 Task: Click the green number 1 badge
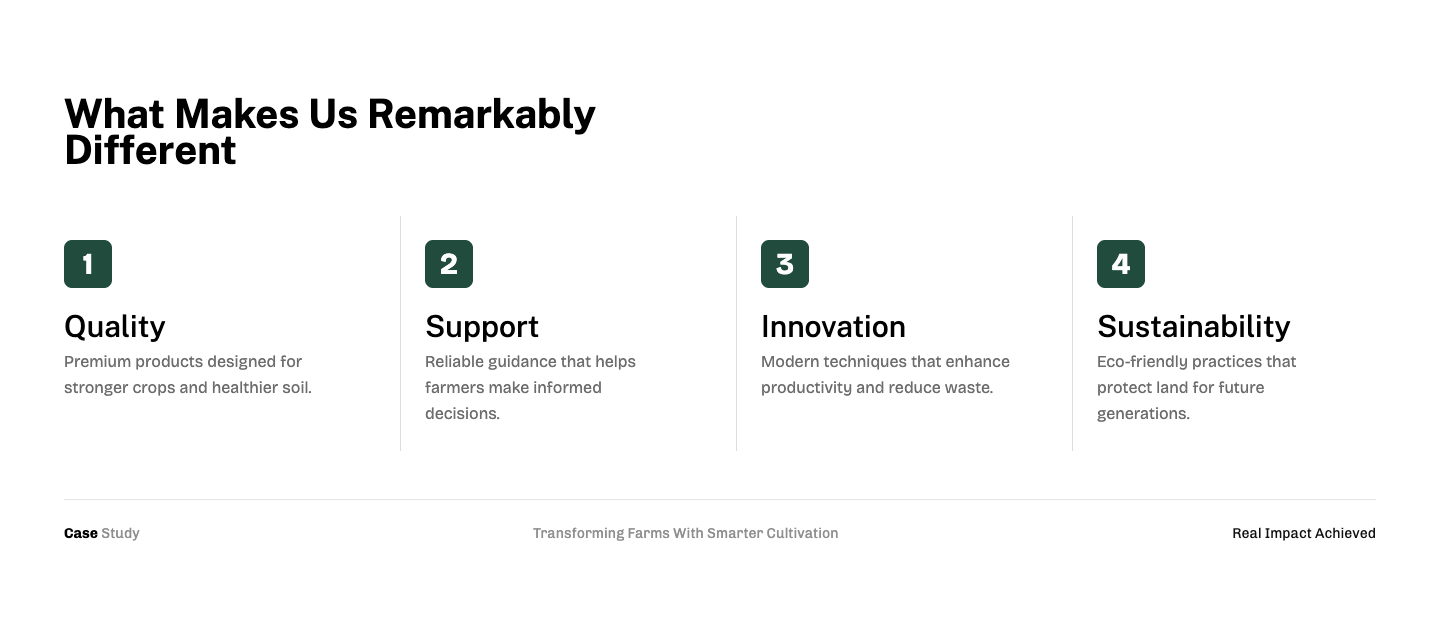tap(88, 264)
